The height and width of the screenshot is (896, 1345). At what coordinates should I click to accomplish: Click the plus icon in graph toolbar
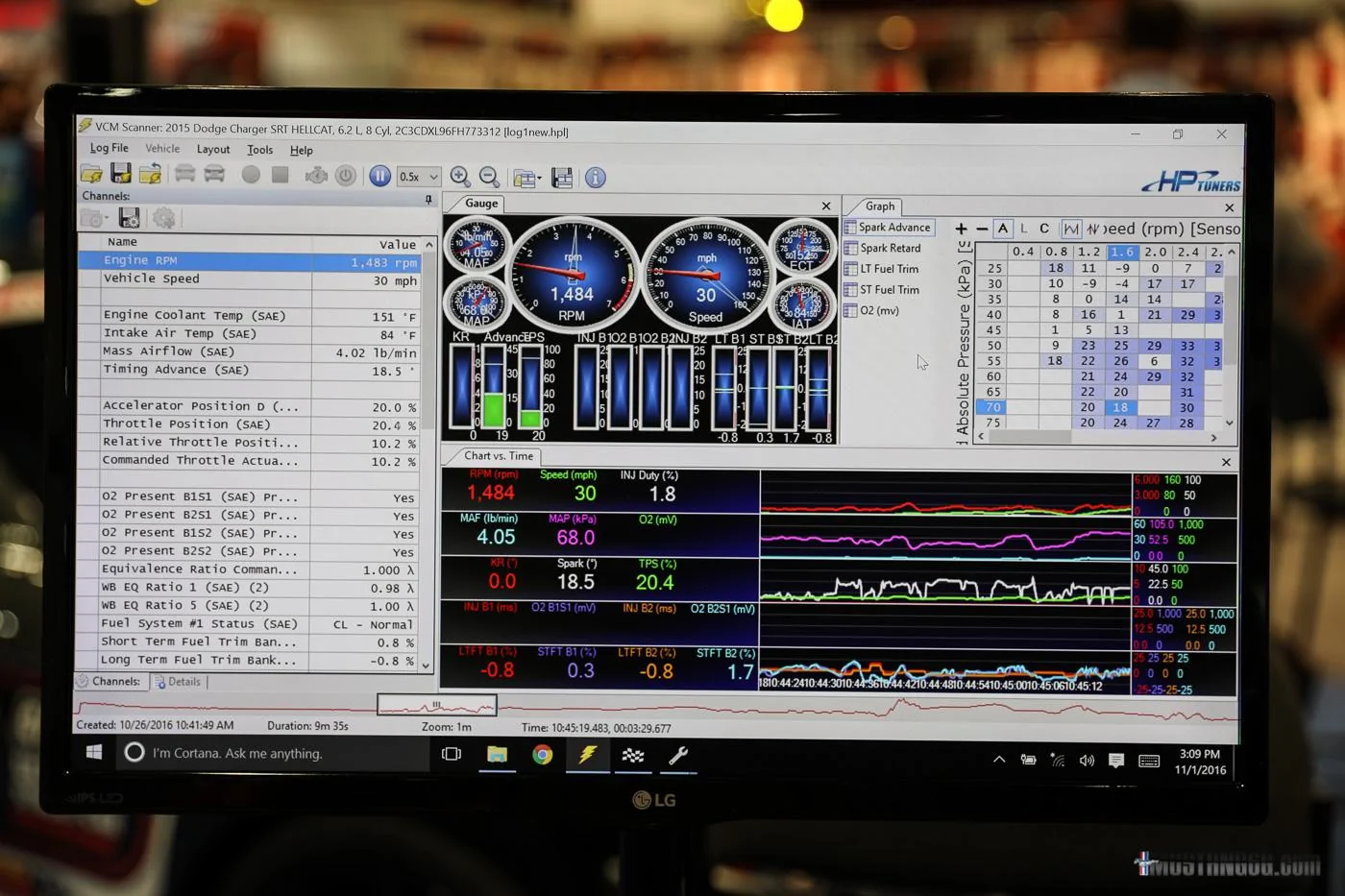click(961, 229)
